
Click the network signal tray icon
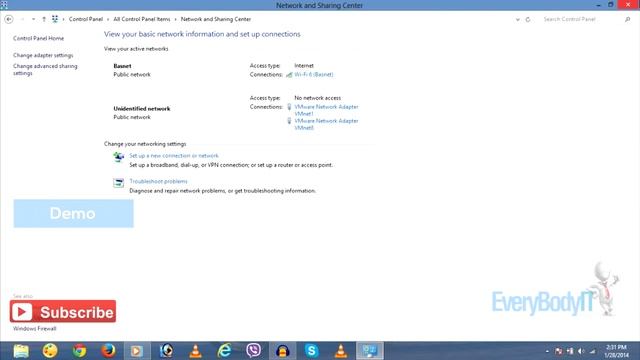593,351
